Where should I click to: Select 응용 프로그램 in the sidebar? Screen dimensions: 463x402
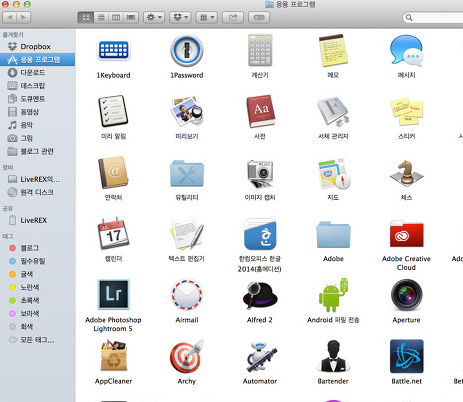tap(37, 59)
